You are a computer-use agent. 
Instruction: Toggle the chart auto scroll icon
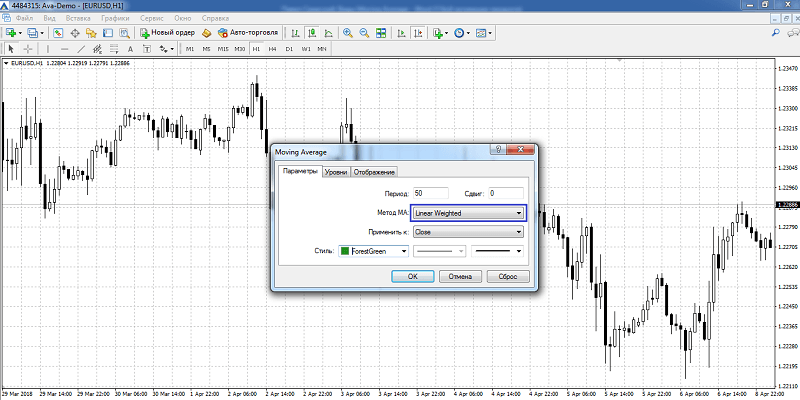402,33
